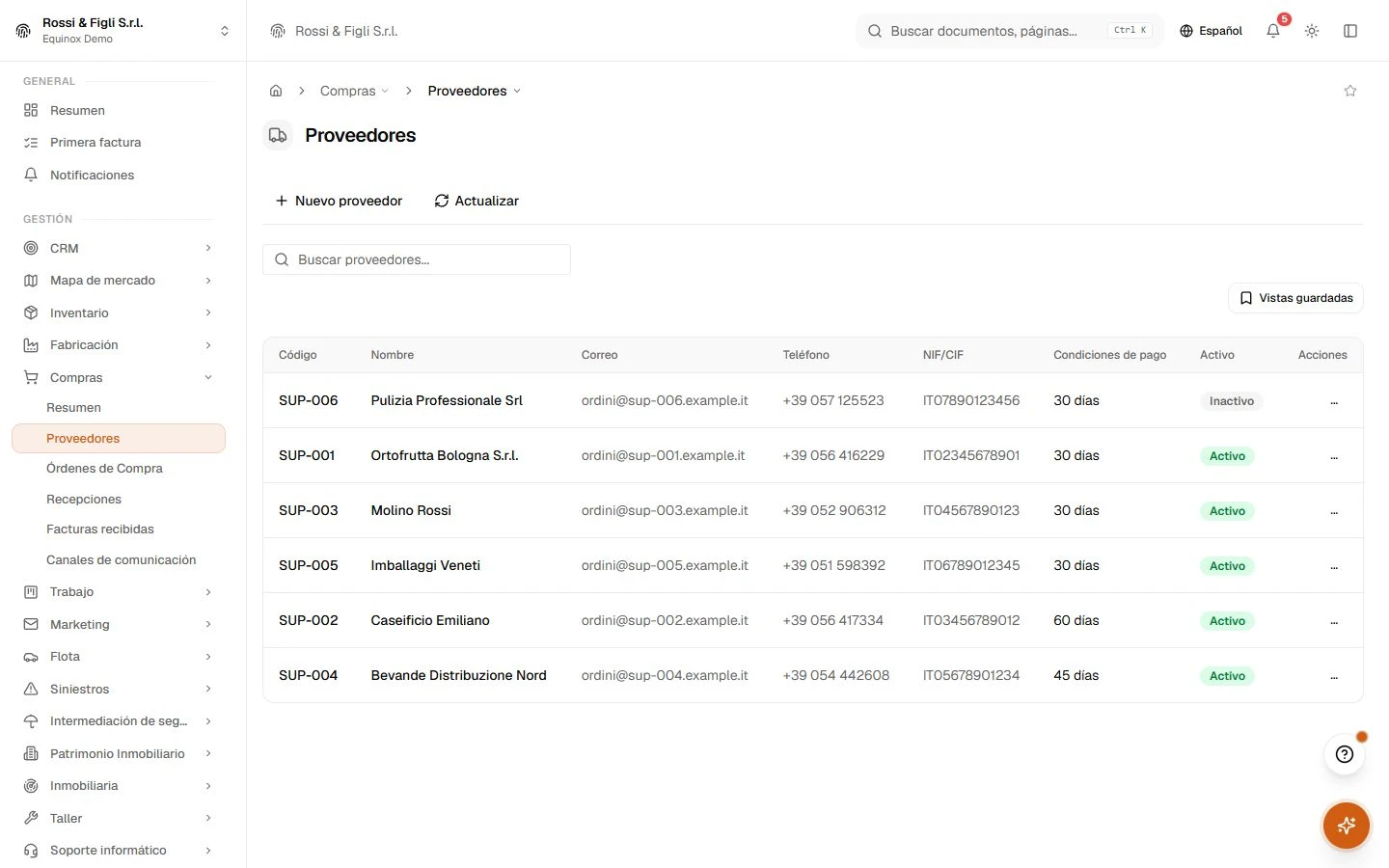Open the Español language selector
Viewport: 1389px width, 868px height.
pos(1211,31)
